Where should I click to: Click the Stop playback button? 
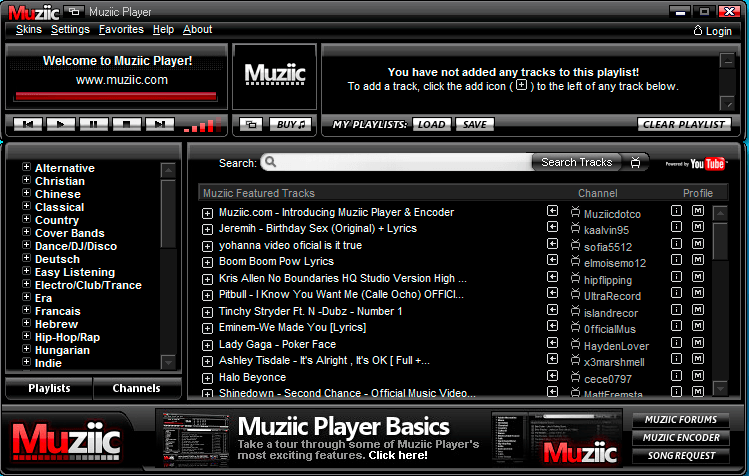[x=126, y=124]
